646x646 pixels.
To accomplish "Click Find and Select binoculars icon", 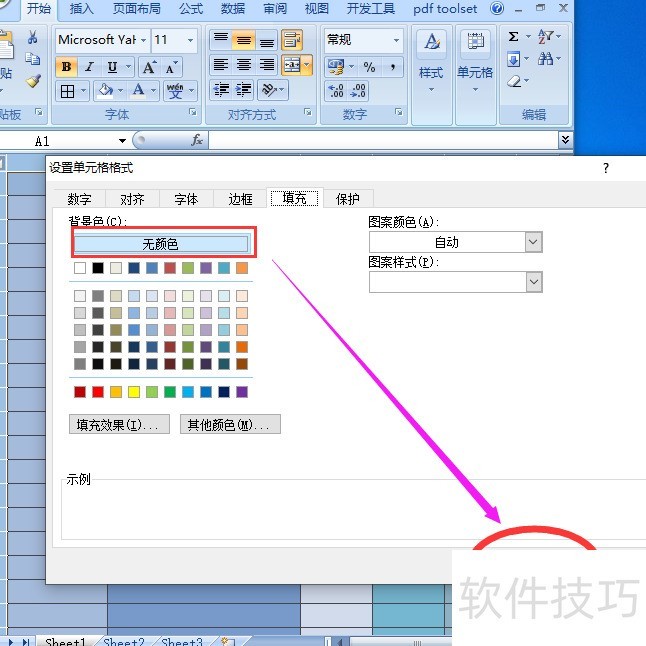I will click(545, 59).
